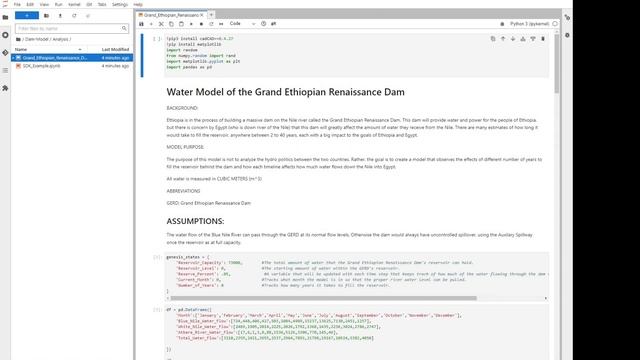Cut the selected cell

(x=161, y=24)
